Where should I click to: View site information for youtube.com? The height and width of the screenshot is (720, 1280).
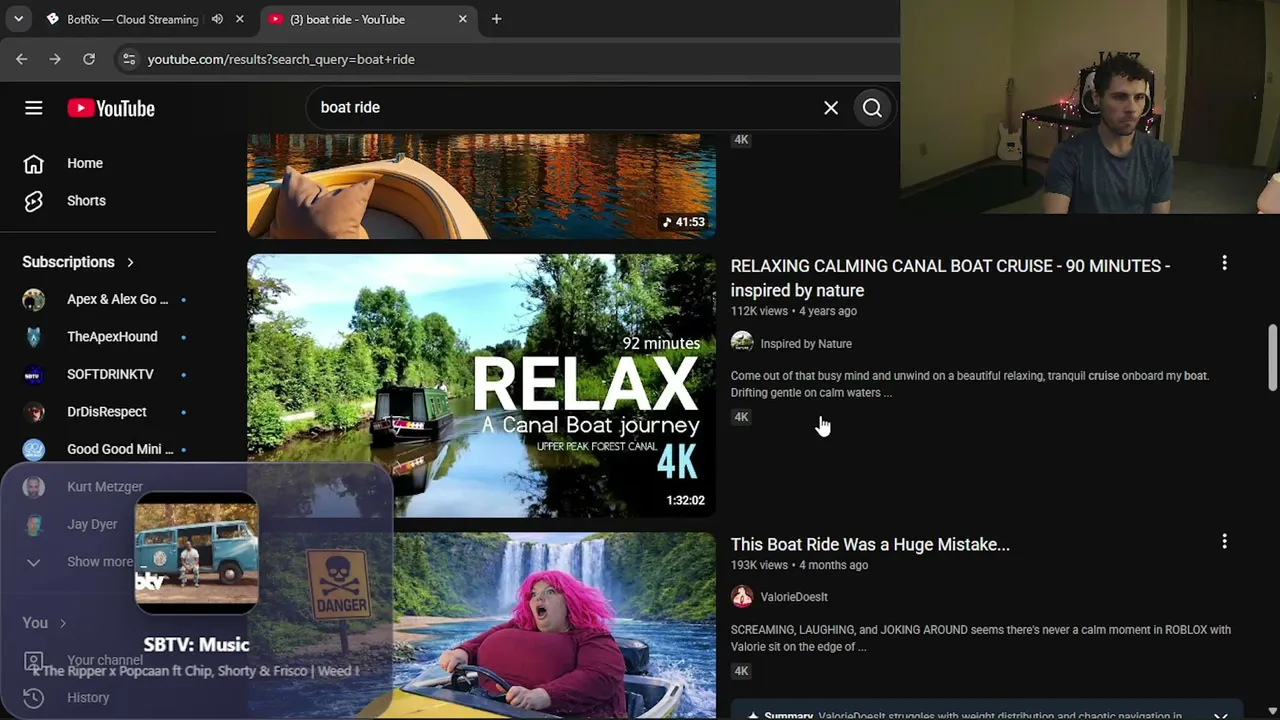[x=128, y=59]
